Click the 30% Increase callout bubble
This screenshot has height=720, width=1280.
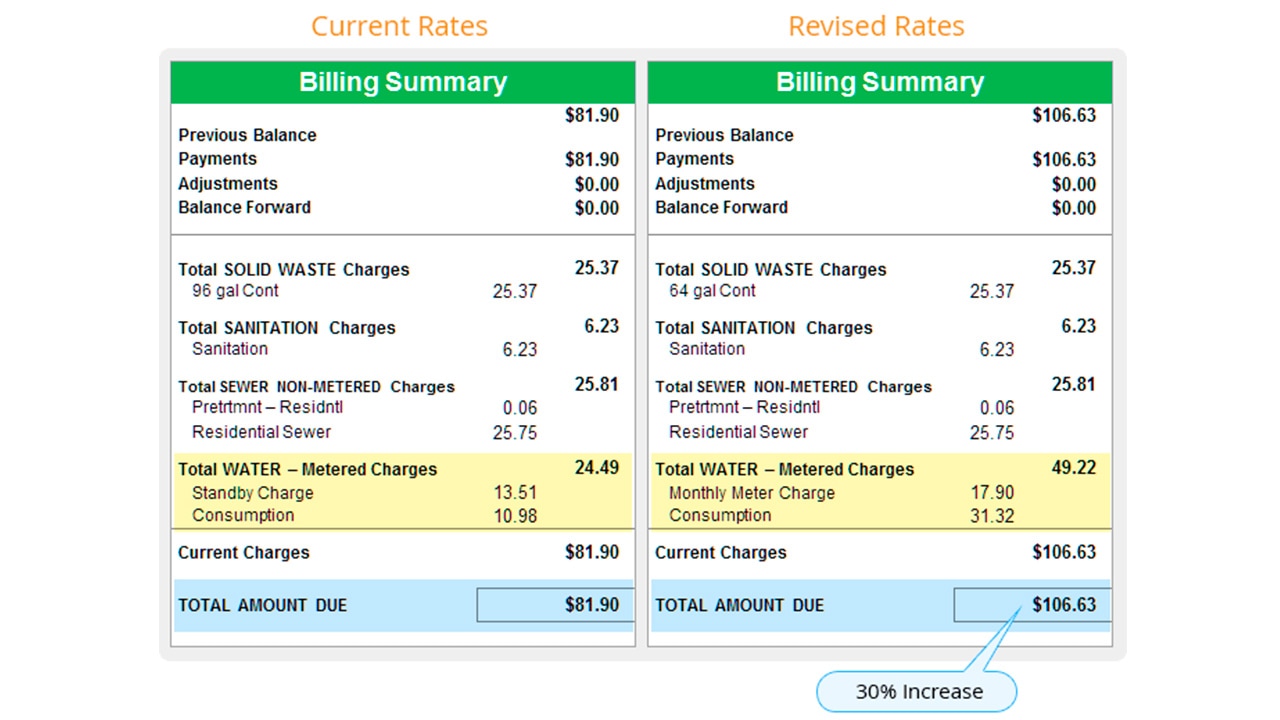[916, 691]
